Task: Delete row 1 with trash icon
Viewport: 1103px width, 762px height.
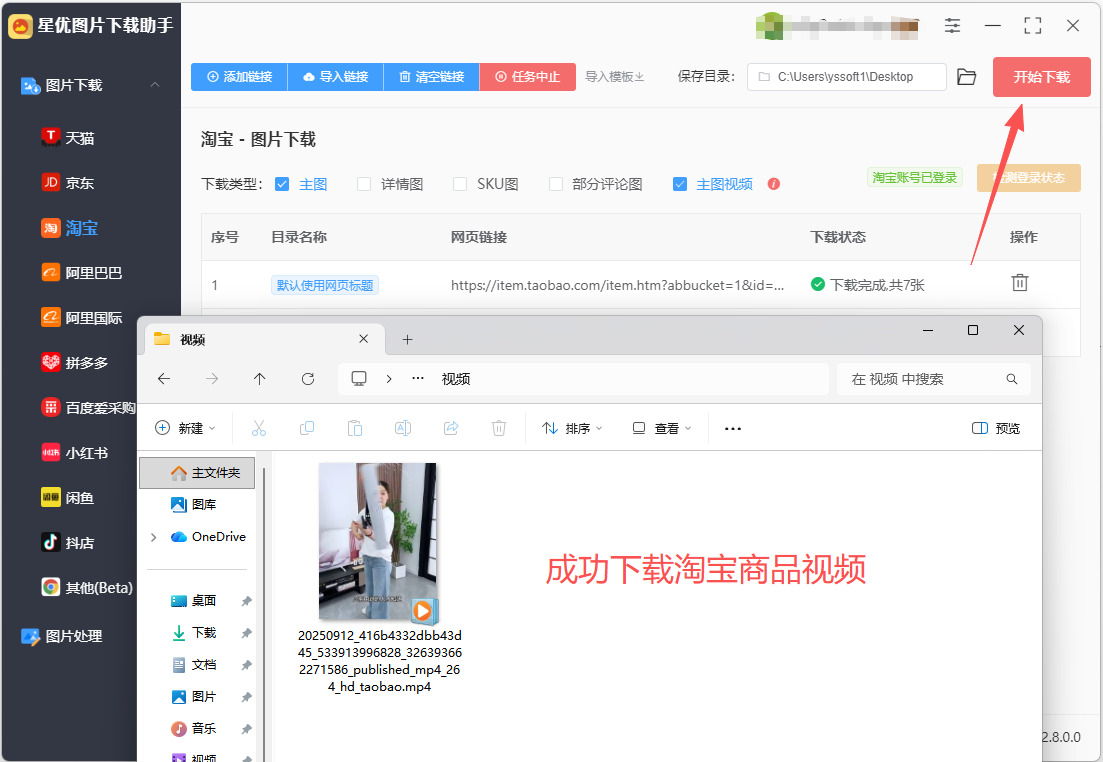Action: [1019, 283]
